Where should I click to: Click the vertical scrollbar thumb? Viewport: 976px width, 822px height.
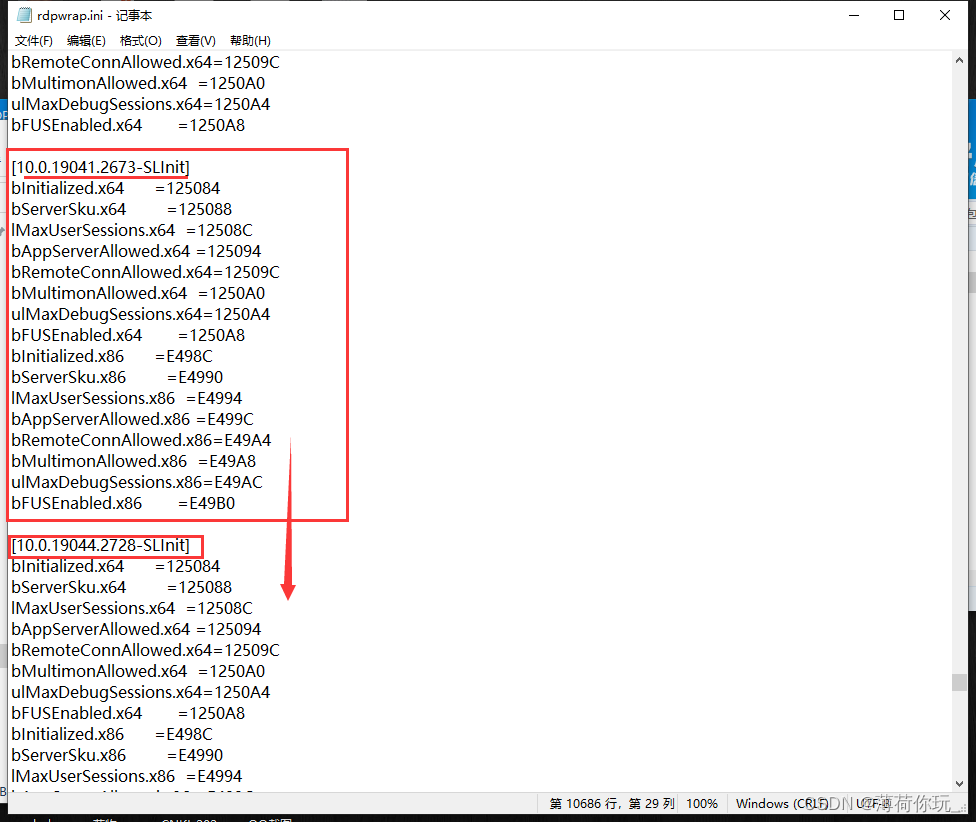click(959, 682)
